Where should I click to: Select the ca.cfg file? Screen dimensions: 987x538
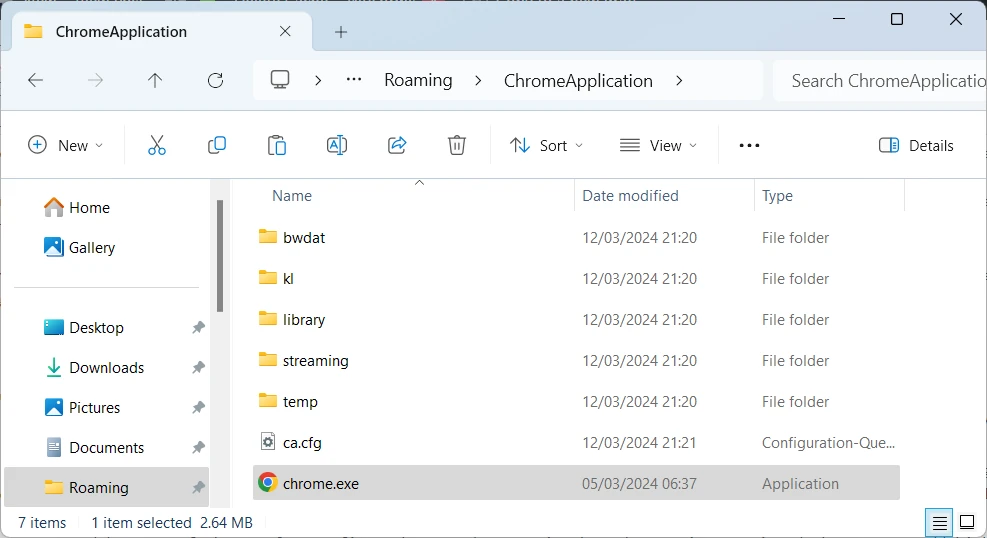(576, 442)
